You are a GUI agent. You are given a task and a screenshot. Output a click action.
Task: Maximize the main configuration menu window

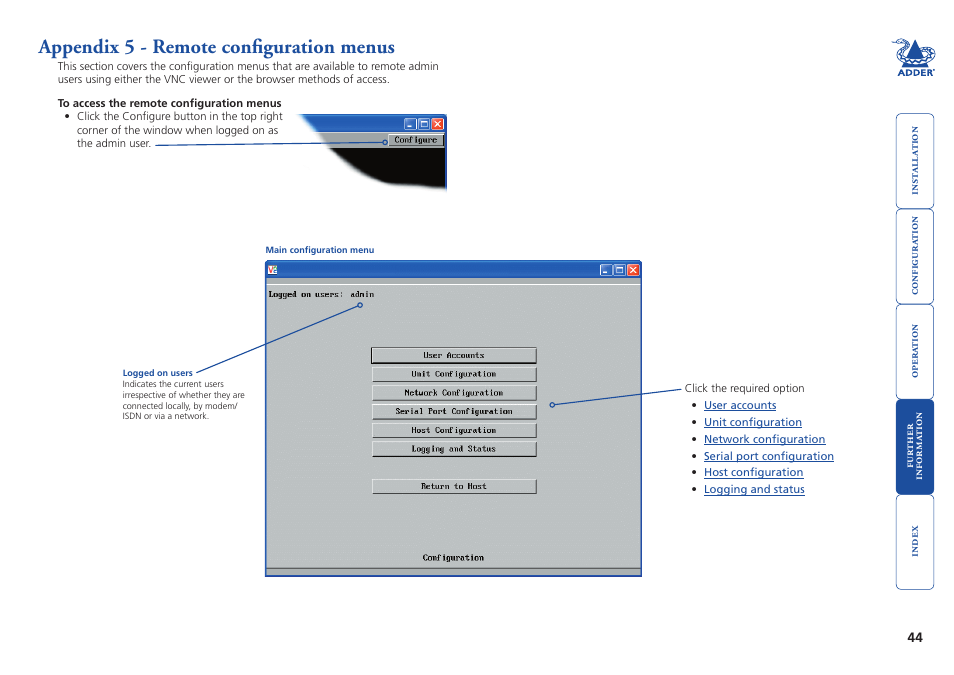pyautogui.click(x=619, y=270)
